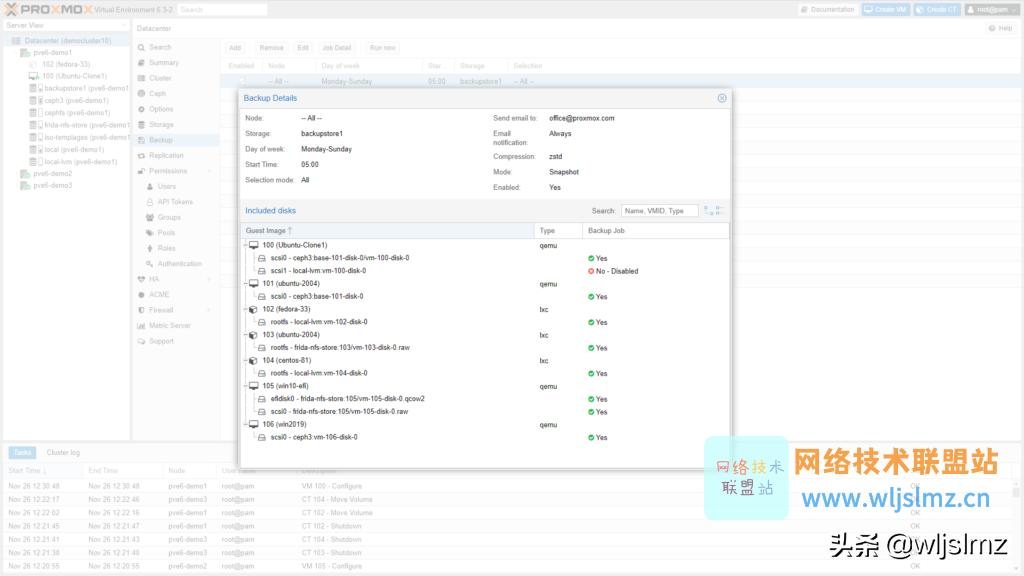The width and height of the screenshot is (1024, 576).
Task: Select efidisk0 frida-nfs-store qcow2 disk row
Action: click(x=485, y=399)
